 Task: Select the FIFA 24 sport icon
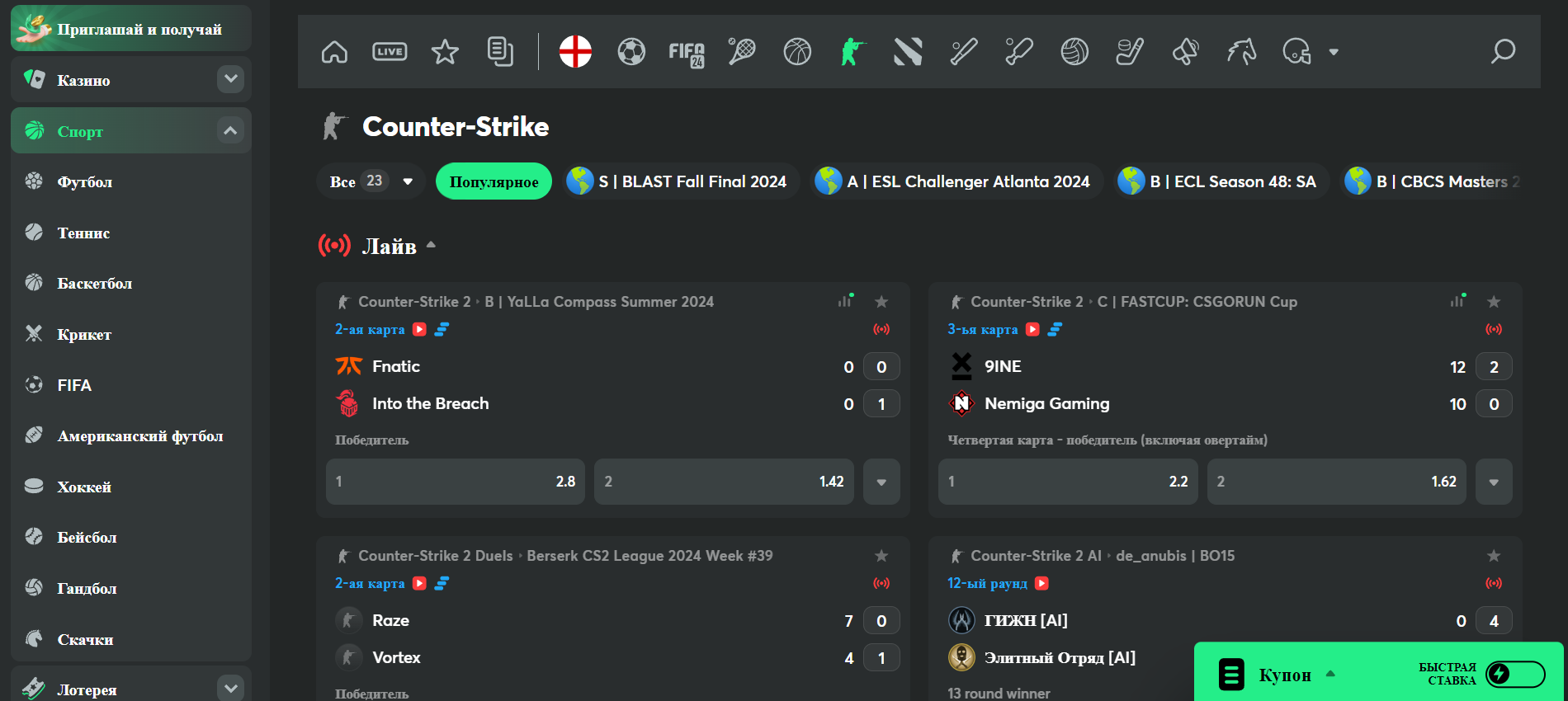[x=686, y=54]
